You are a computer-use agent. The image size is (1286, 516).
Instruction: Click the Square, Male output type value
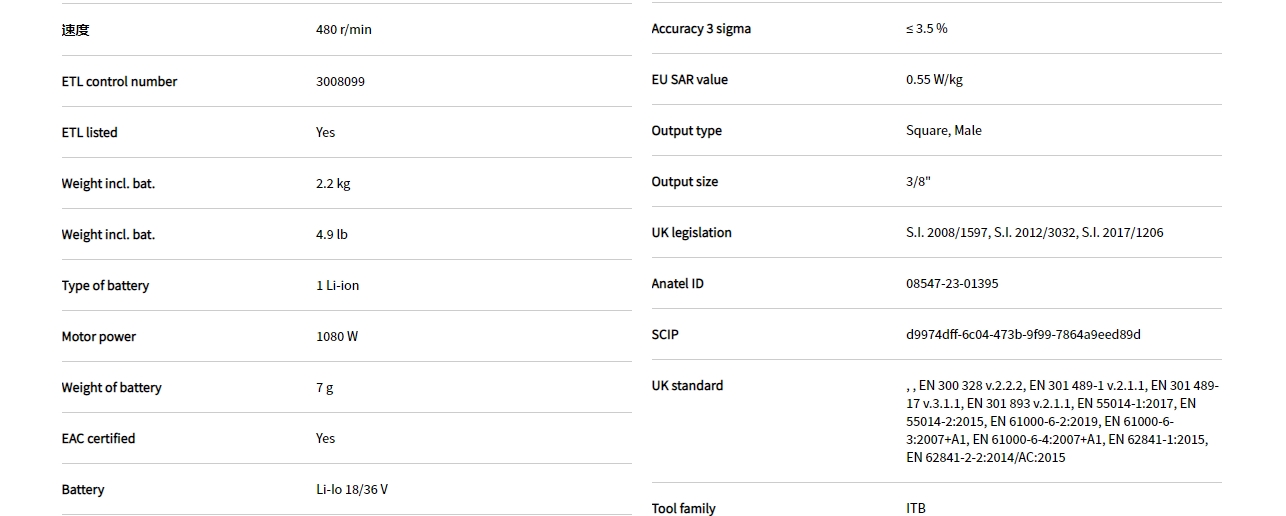pyautogui.click(x=943, y=131)
